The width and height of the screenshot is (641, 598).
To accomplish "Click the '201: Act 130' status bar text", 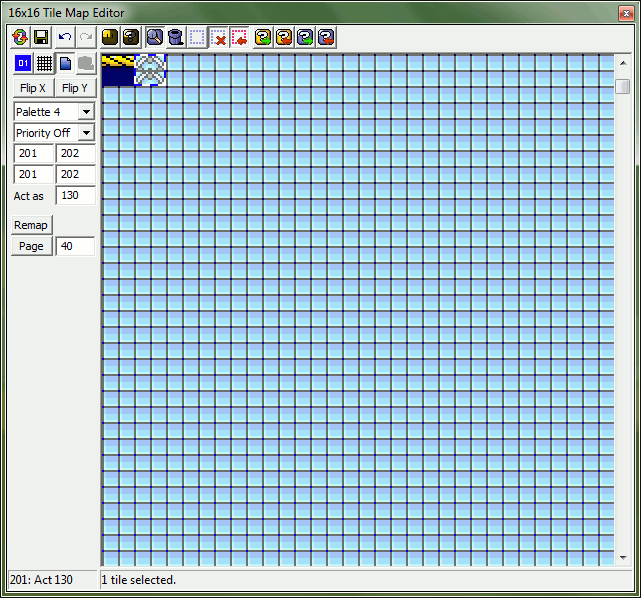I will tap(41, 580).
